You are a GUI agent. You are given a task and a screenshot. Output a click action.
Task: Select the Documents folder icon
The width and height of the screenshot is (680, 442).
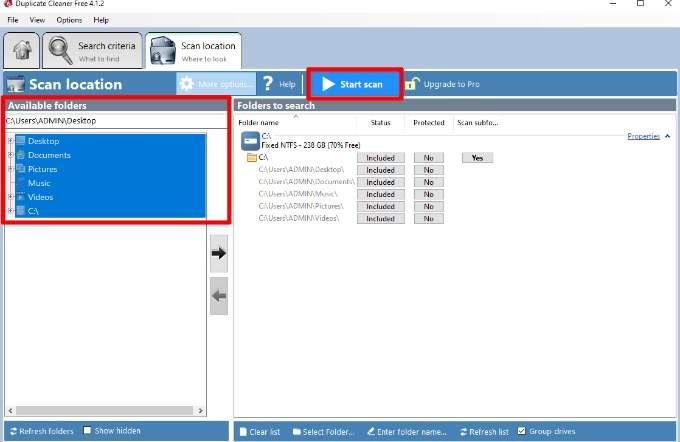(x=20, y=154)
